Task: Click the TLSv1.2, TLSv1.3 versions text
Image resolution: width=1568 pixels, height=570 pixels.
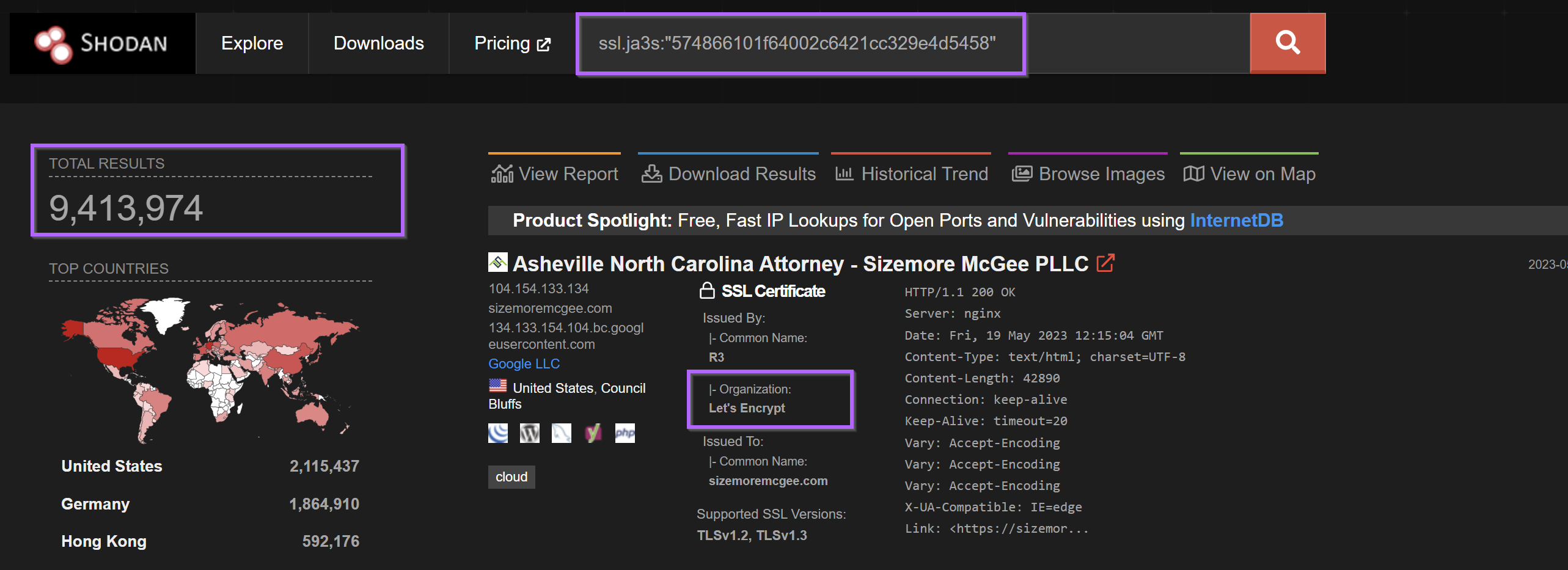Action: point(752,535)
